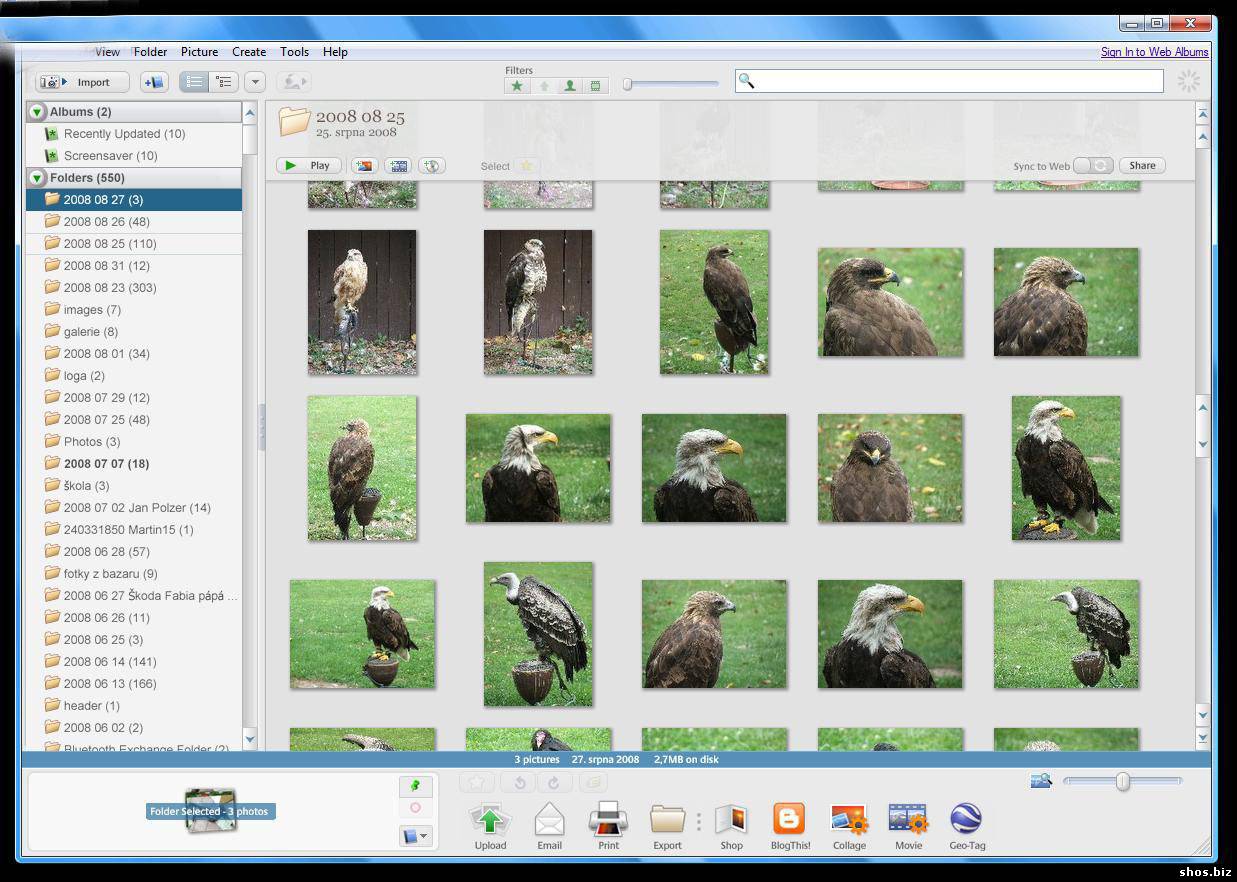Click the Email icon
The width and height of the screenshot is (1237, 882).
tap(549, 820)
